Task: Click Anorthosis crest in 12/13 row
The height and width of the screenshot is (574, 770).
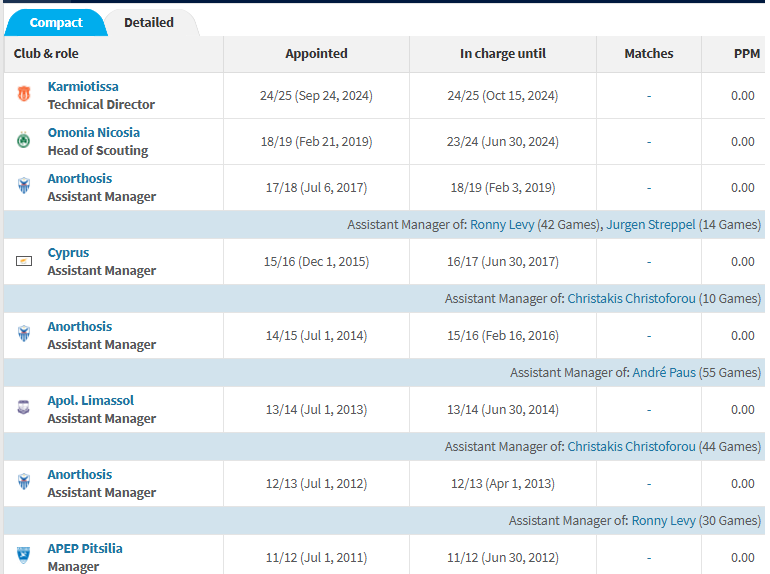Action: [24, 481]
